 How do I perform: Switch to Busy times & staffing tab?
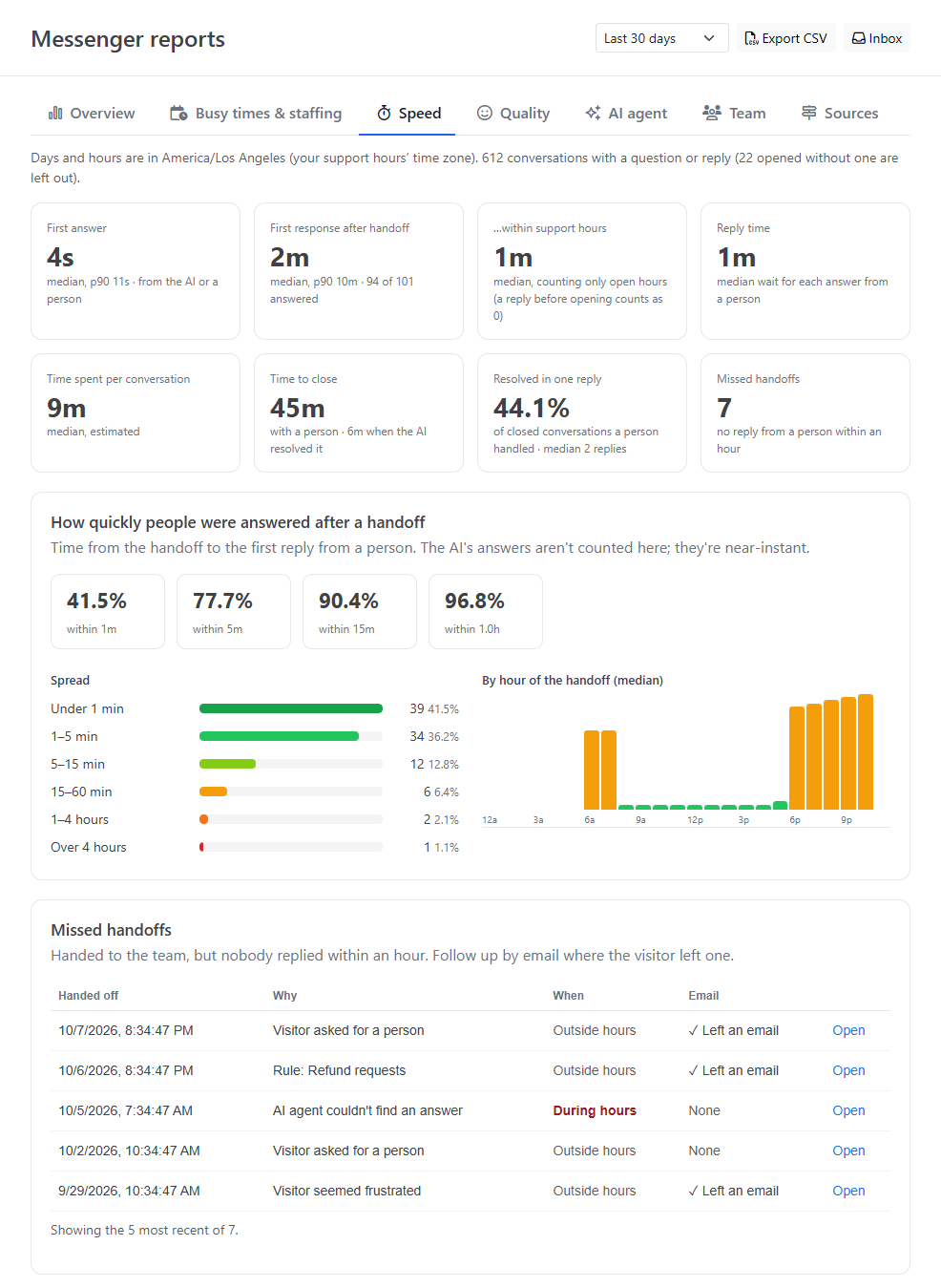pyautogui.click(x=256, y=113)
